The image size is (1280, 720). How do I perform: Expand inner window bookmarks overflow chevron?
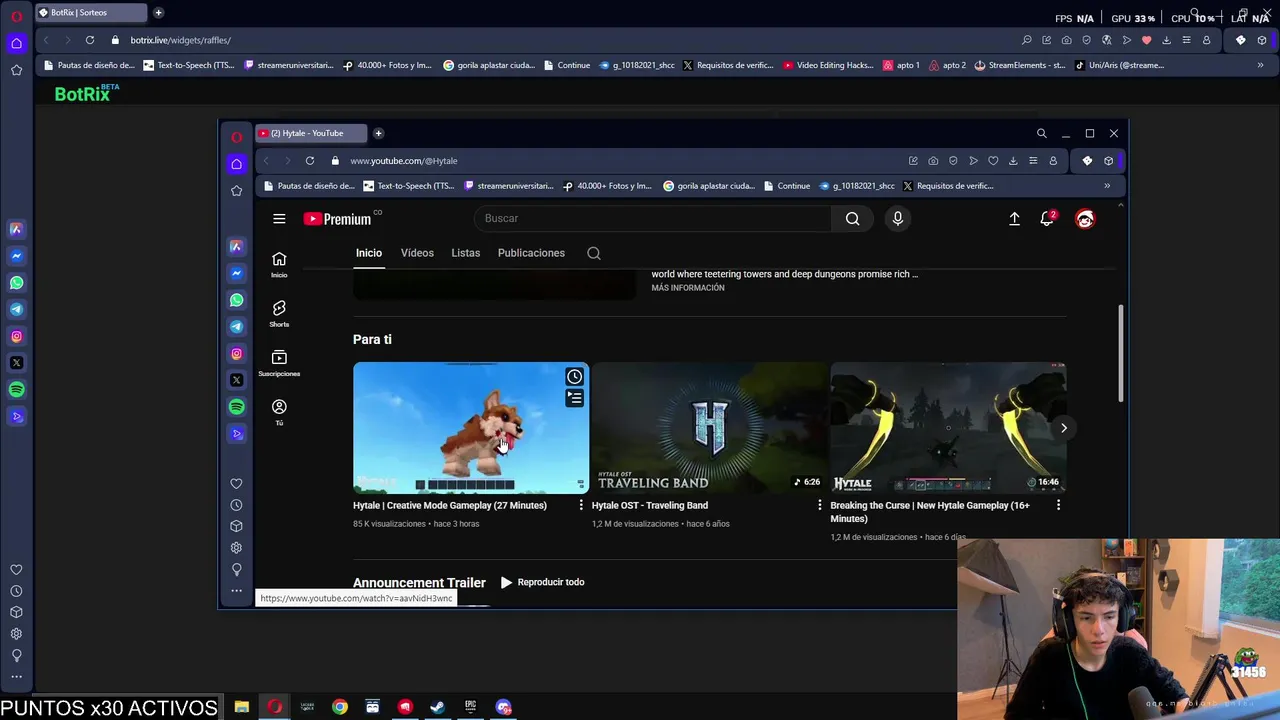pos(1107,186)
